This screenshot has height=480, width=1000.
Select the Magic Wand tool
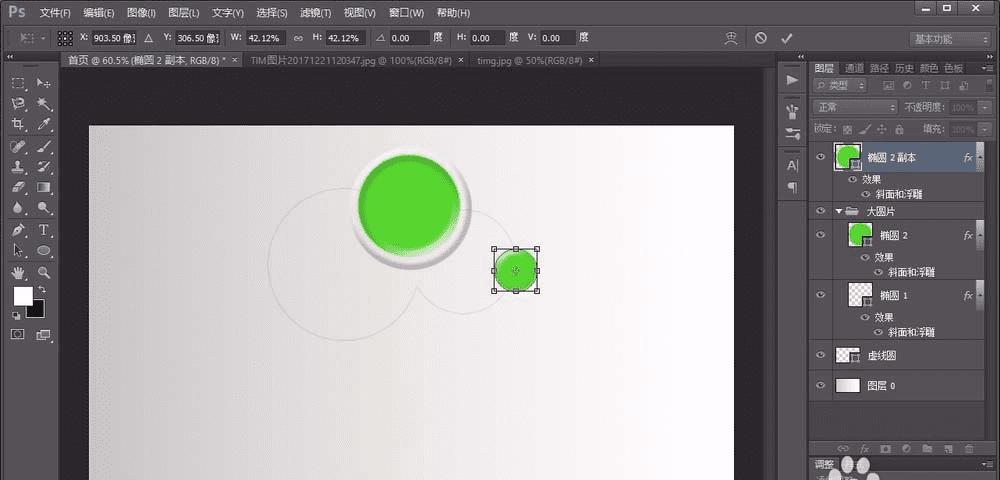pyautogui.click(x=43, y=104)
